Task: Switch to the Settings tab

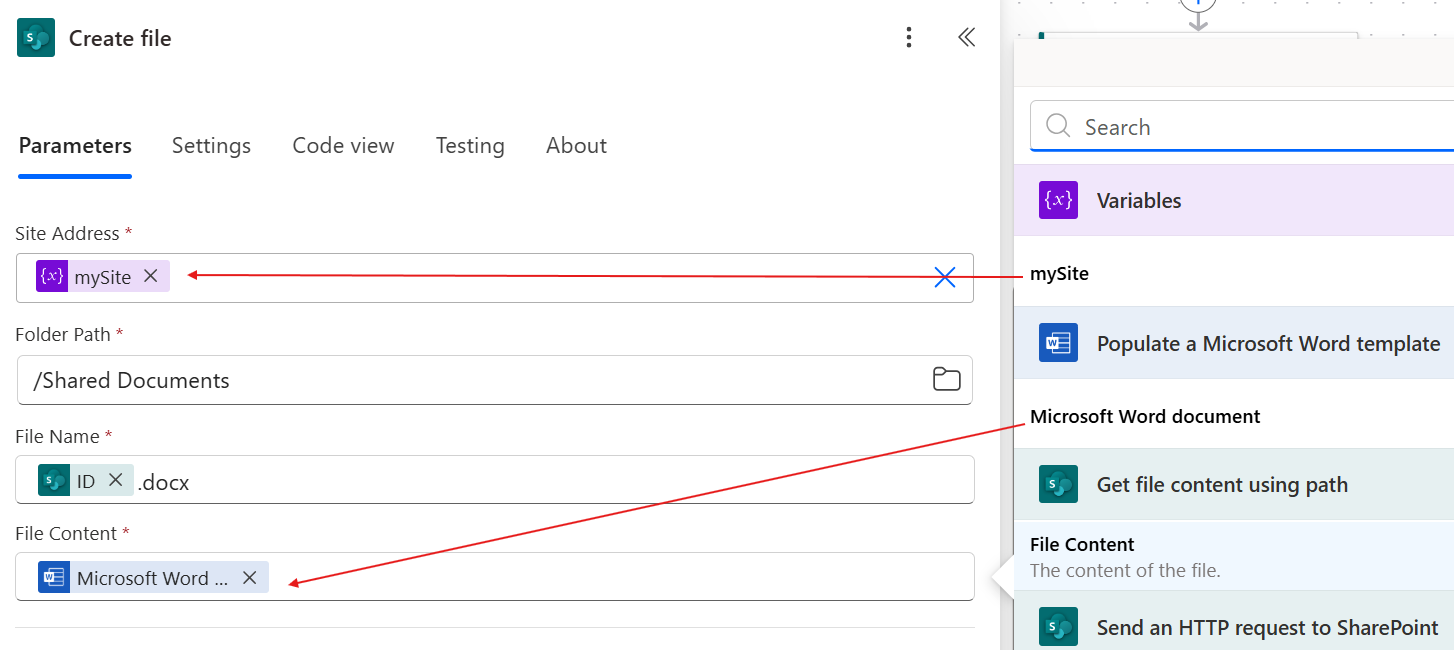Action: [x=211, y=146]
